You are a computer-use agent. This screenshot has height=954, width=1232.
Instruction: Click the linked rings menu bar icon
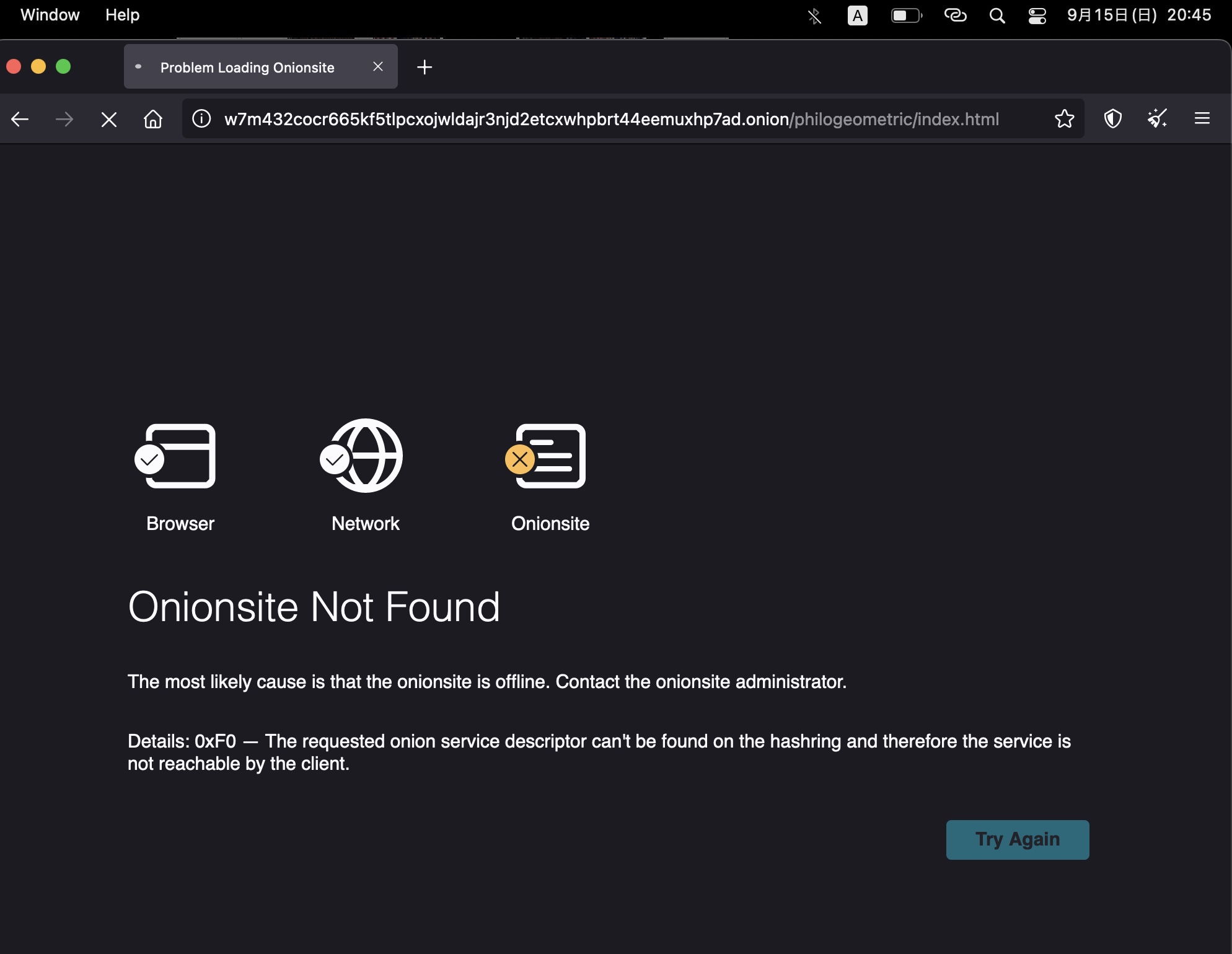click(x=955, y=15)
